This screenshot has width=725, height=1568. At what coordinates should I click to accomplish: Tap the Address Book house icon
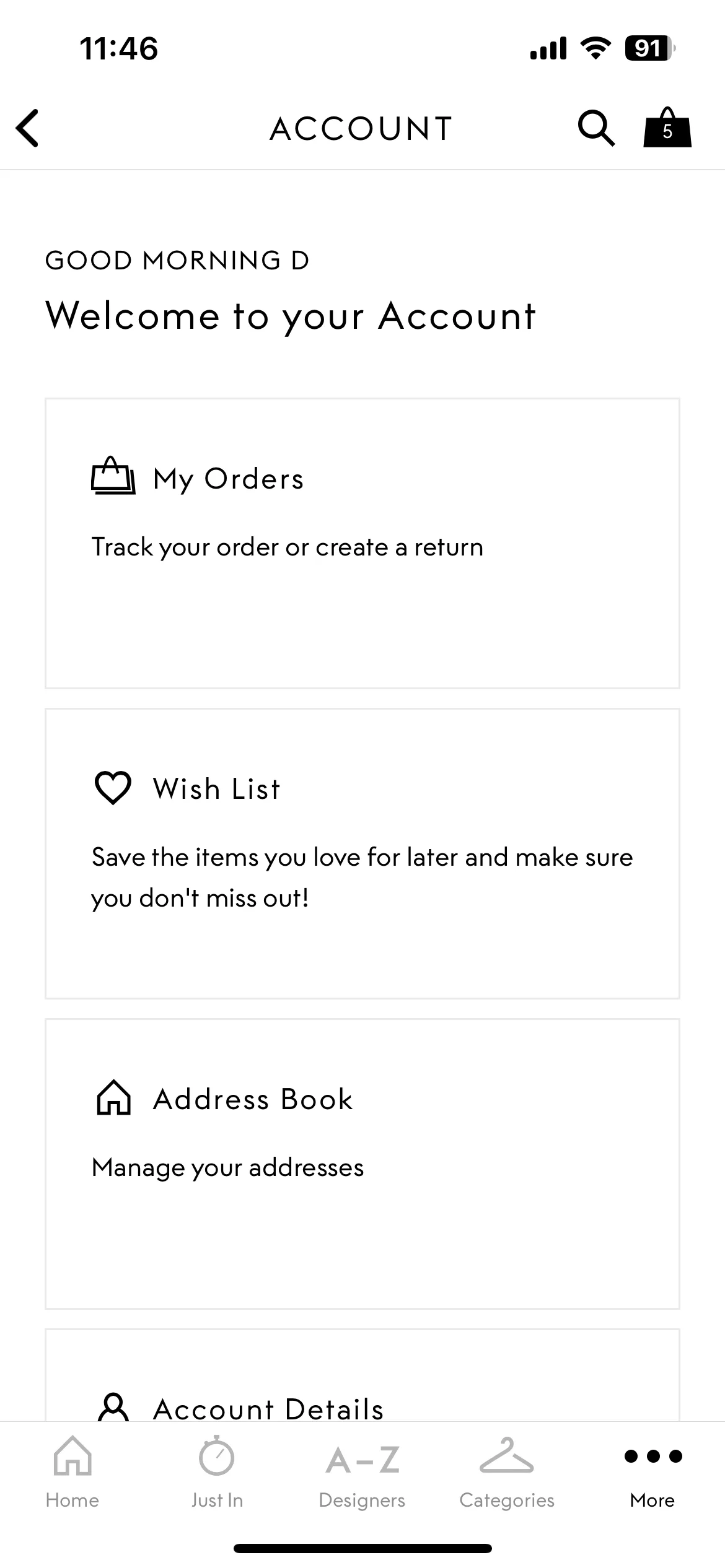[113, 1097]
